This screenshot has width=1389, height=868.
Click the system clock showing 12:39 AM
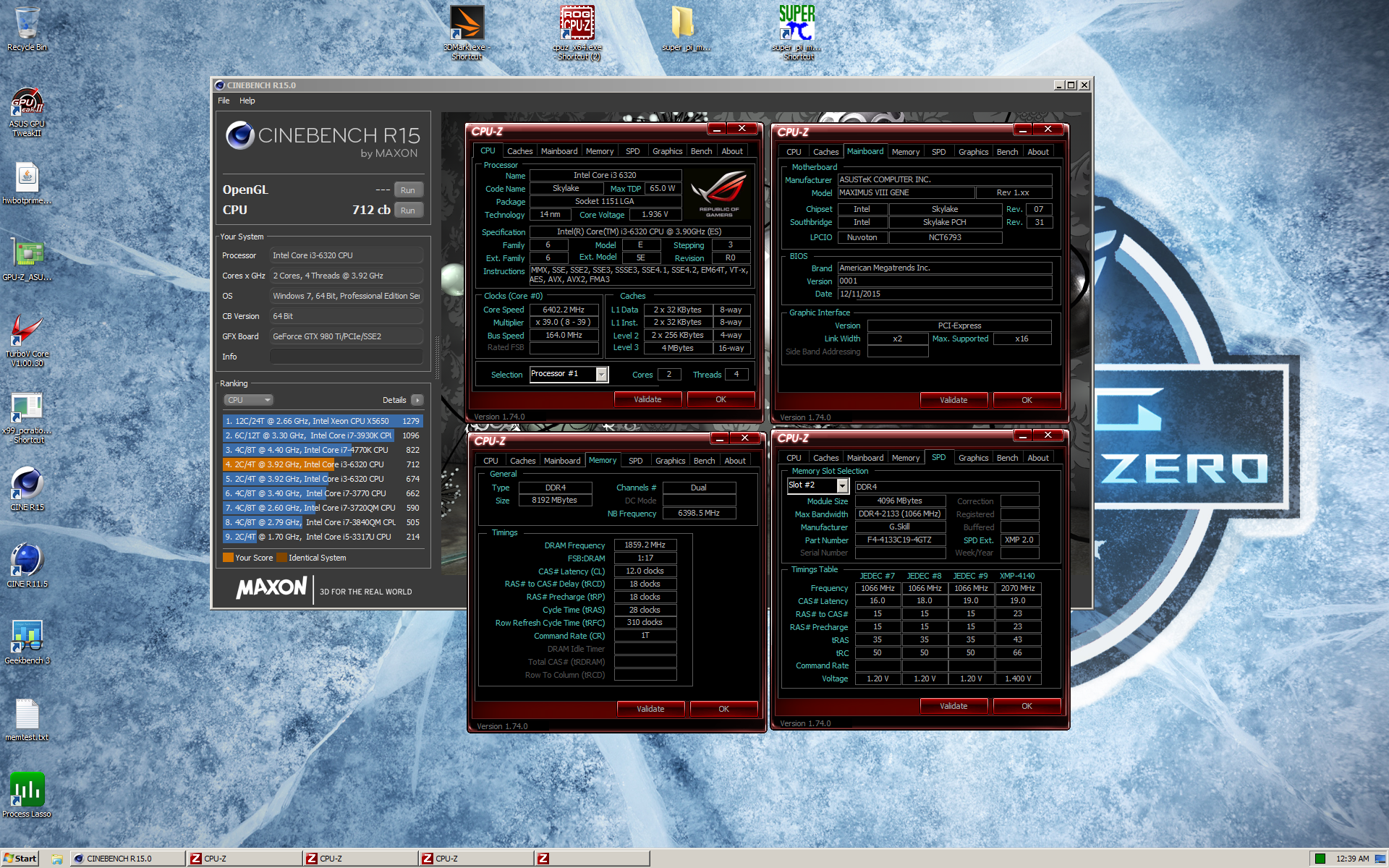[x=1352, y=859]
